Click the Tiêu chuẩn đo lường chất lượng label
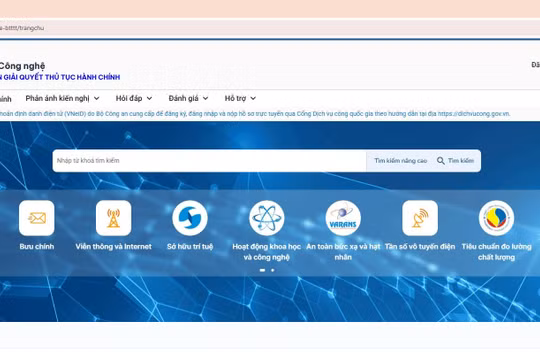 [496, 252]
